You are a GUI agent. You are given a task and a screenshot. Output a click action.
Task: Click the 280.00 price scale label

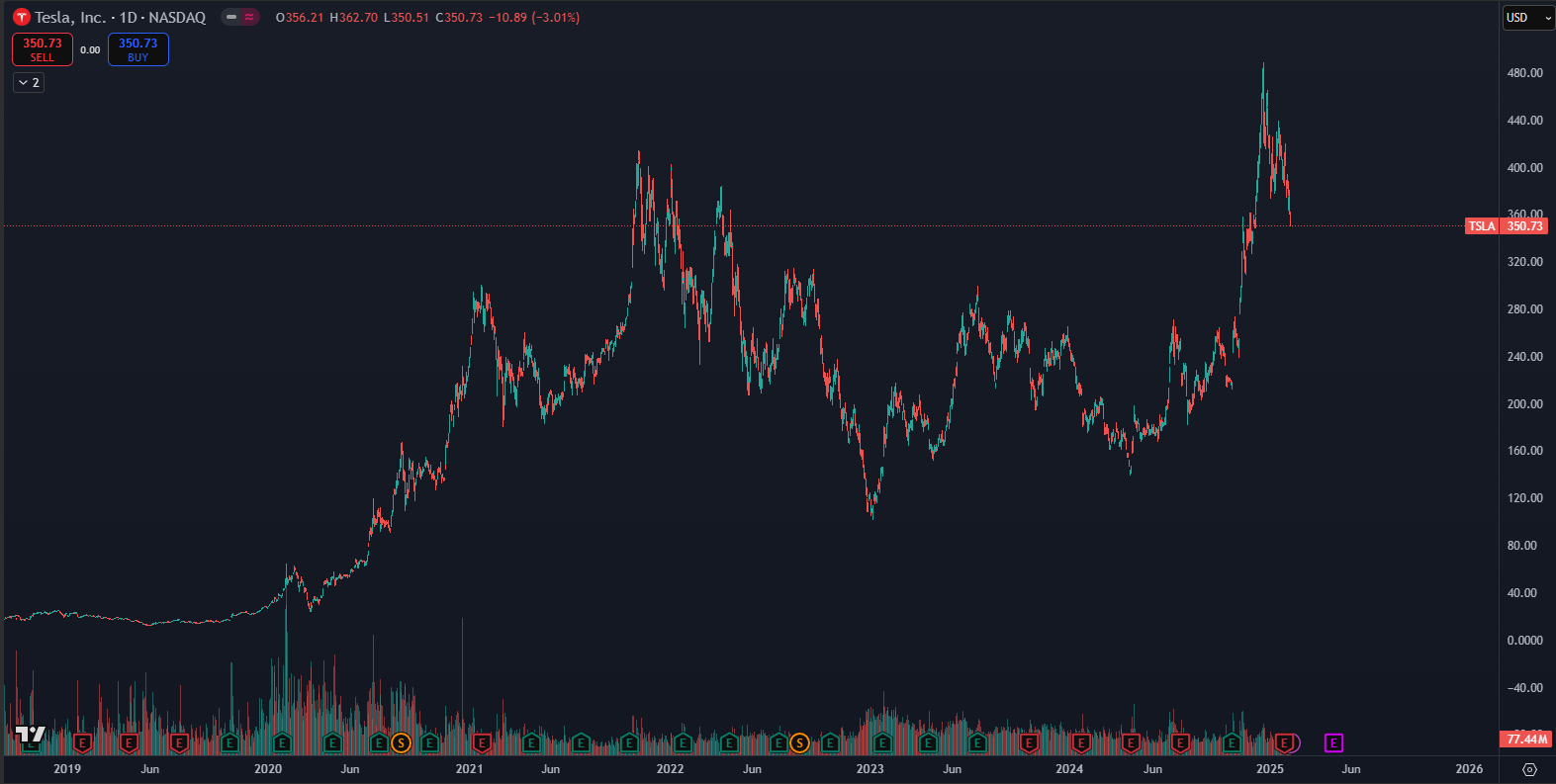click(x=1524, y=309)
